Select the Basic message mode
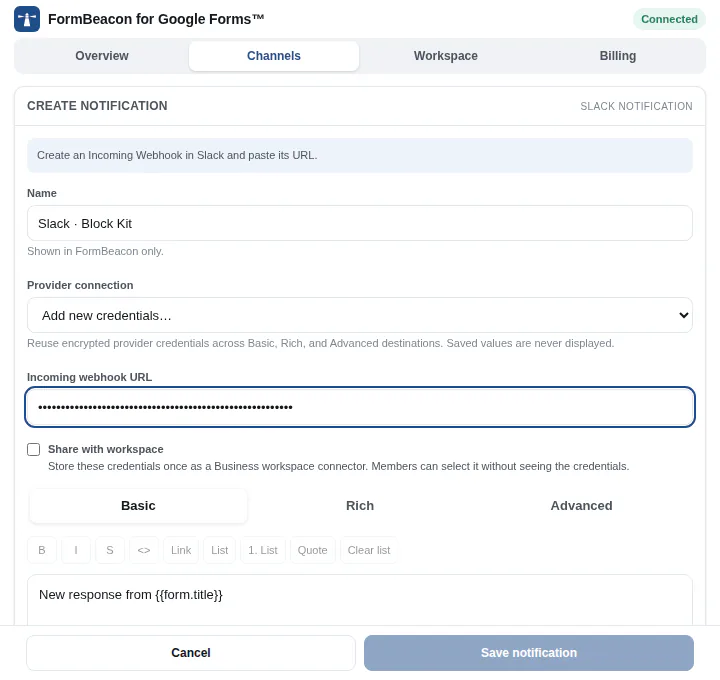This screenshot has height=680, width=720. [138, 506]
